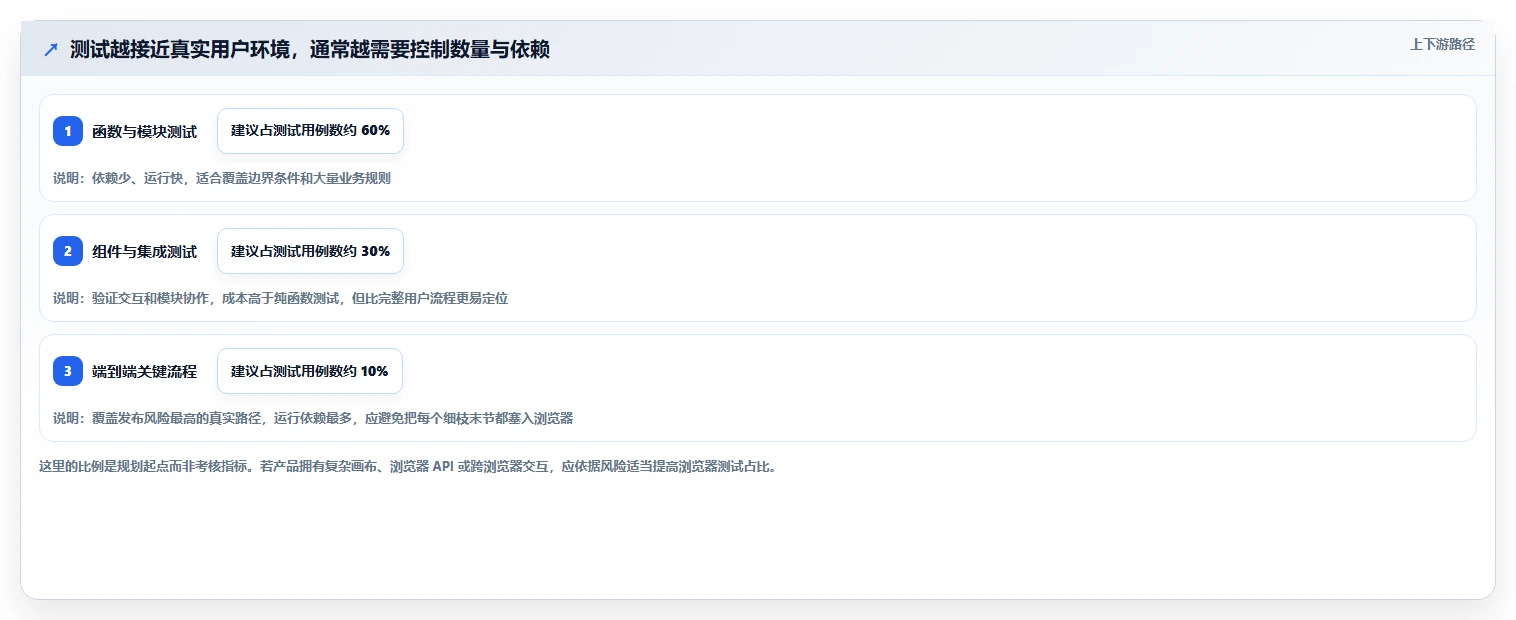Select the 端到端关键流程 title
1516x620 pixels.
click(144, 371)
